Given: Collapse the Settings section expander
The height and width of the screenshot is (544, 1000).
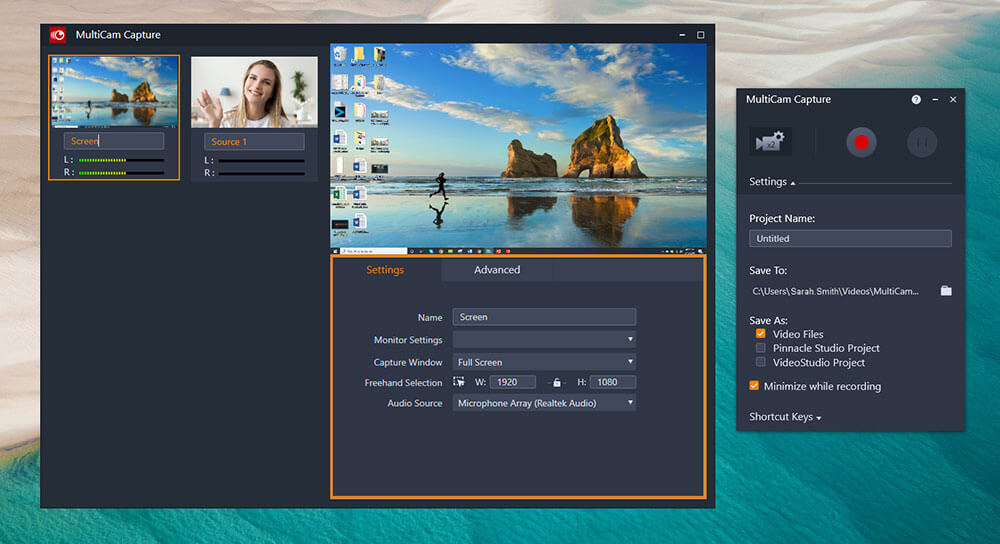Looking at the screenshot, I should (772, 182).
